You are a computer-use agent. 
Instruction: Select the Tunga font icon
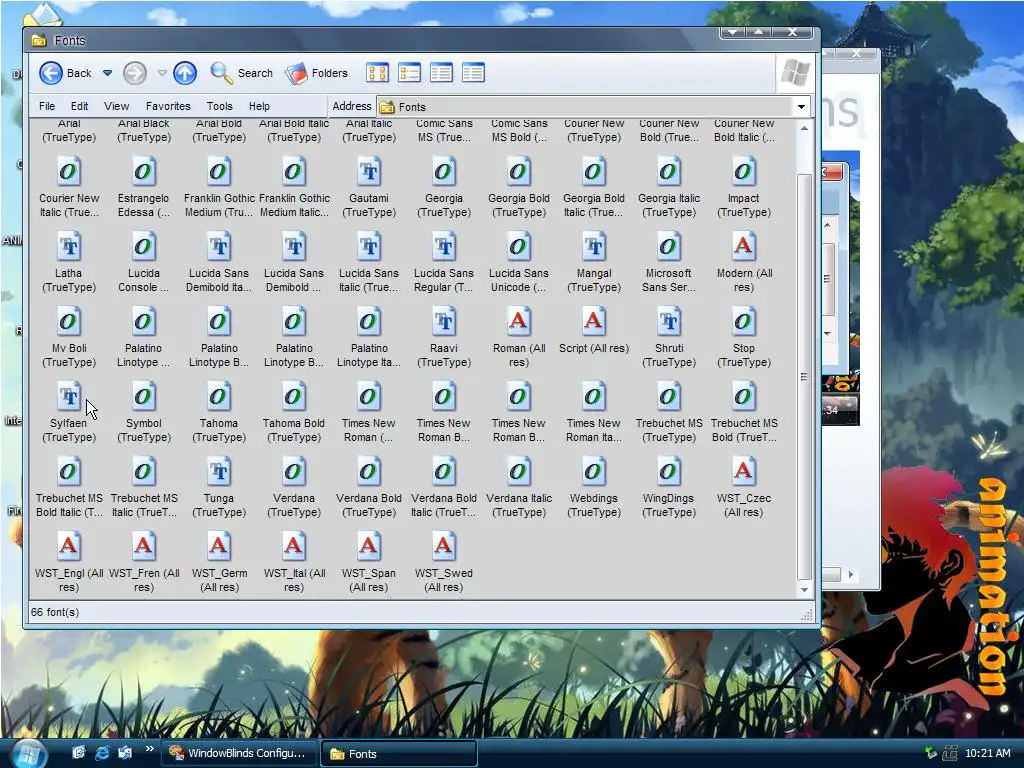pos(219,472)
